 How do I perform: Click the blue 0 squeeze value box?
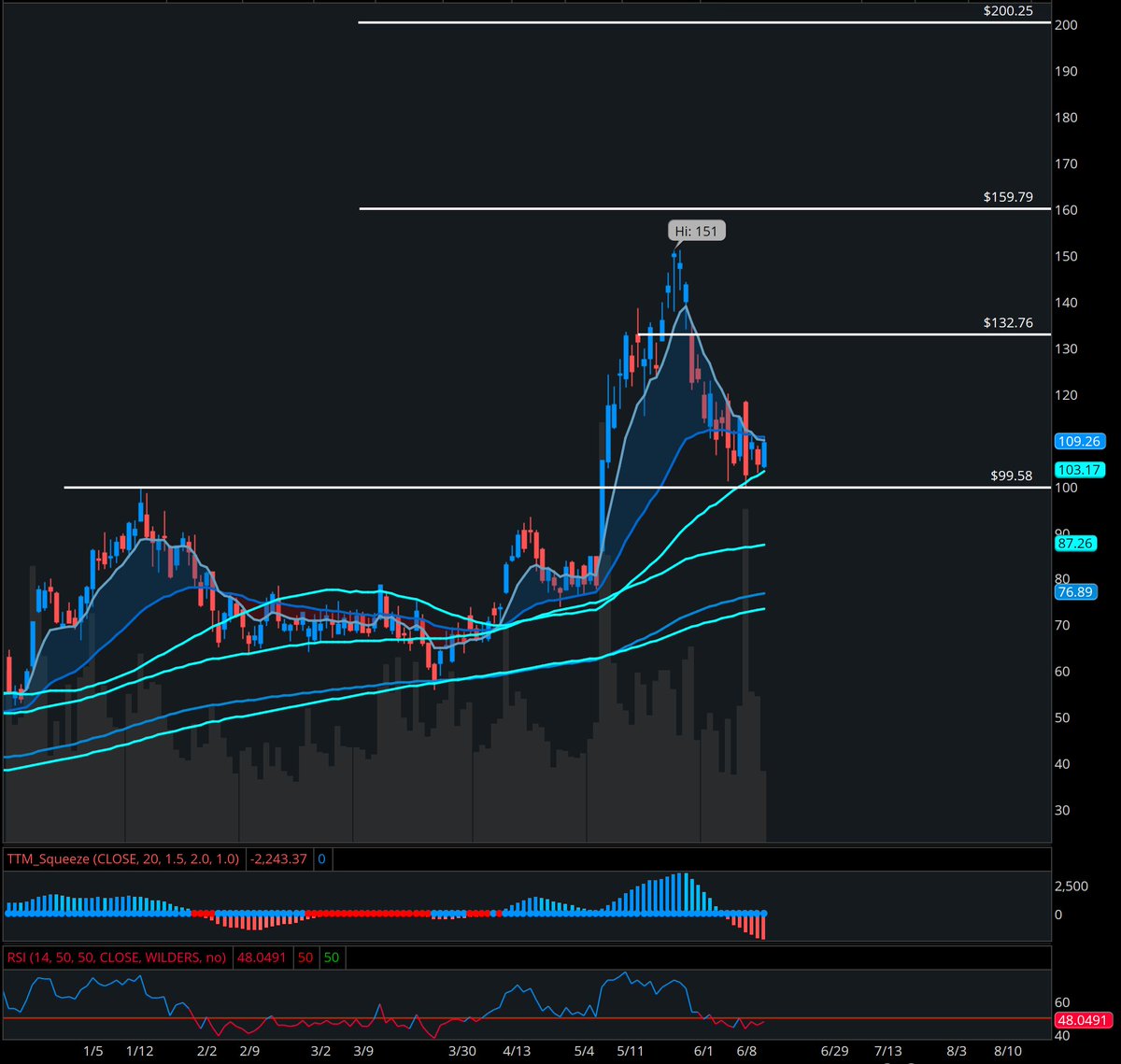[320, 859]
